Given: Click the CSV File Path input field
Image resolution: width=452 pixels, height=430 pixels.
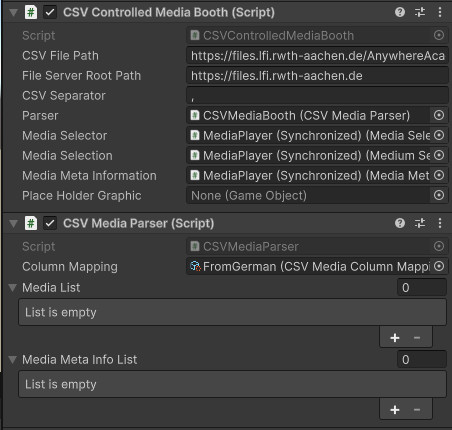Looking at the screenshot, I should pyautogui.click(x=317, y=56).
